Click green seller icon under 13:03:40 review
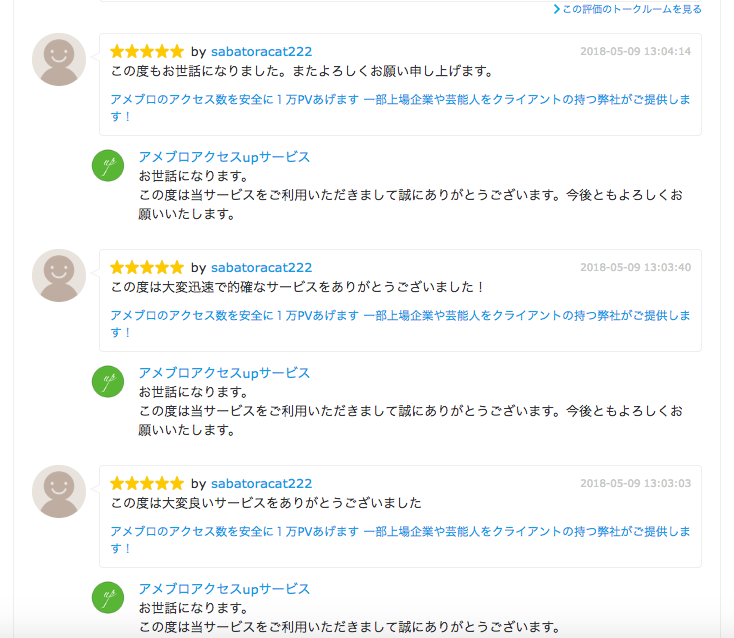This screenshot has height=638, width=734. (108, 381)
